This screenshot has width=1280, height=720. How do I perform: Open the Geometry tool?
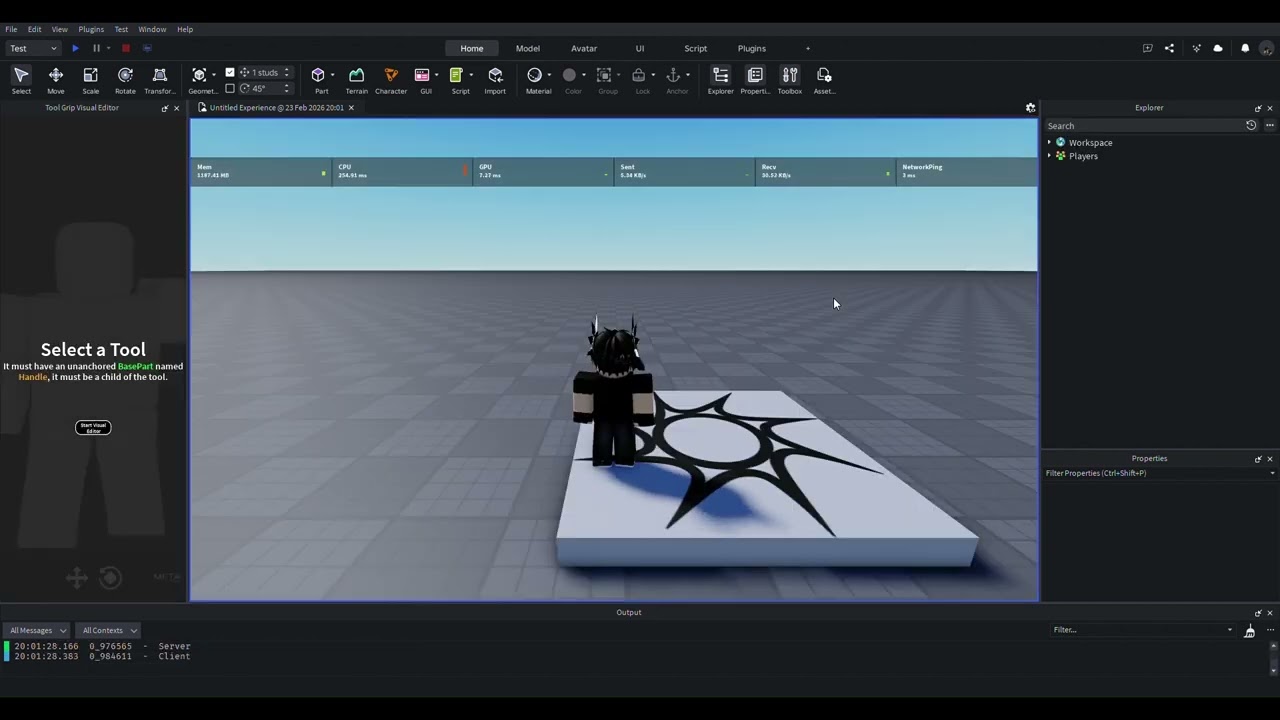pyautogui.click(x=201, y=80)
